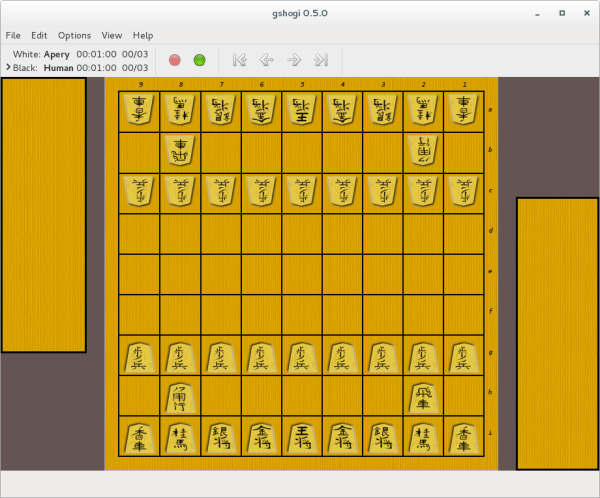Screen dimensions: 600x498
Task: Click the empty square 5e on board
Action: [302, 274]
